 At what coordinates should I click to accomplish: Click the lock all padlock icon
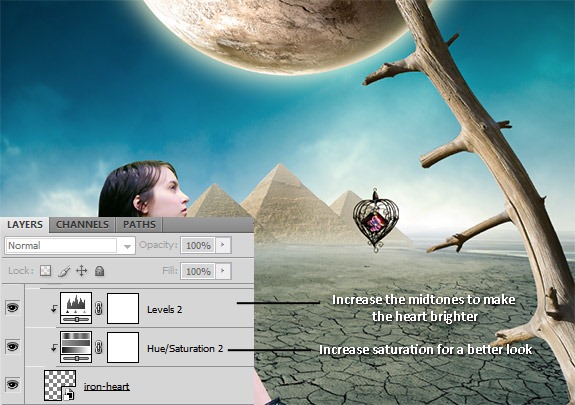point(99,271)
